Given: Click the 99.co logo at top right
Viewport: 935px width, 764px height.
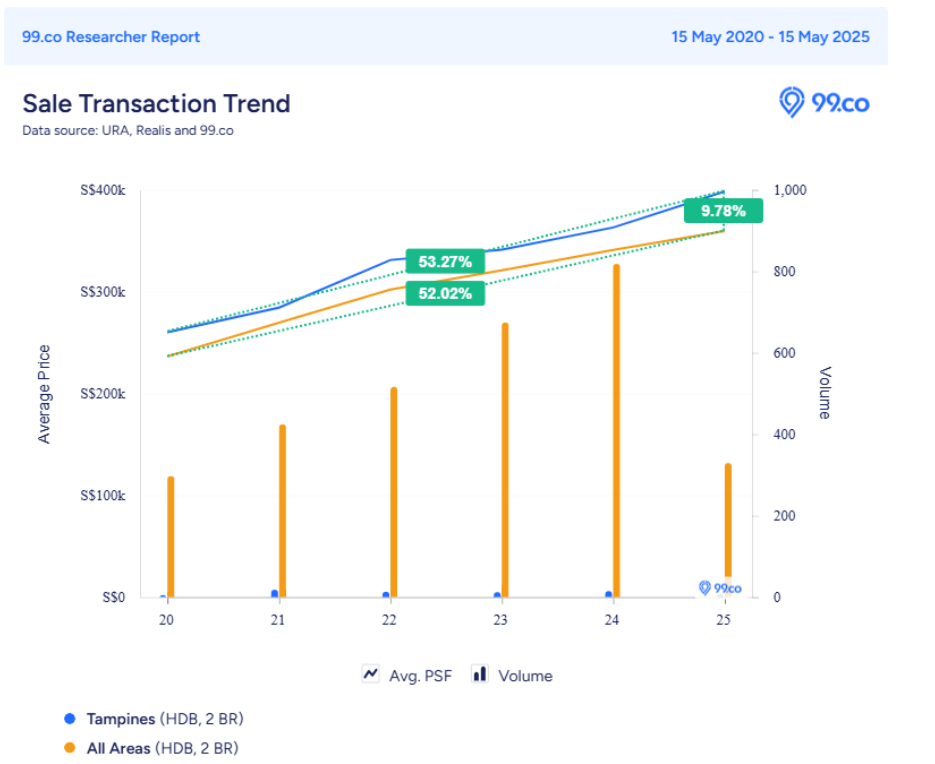Looking at the screenshot, I should (824, 102).
